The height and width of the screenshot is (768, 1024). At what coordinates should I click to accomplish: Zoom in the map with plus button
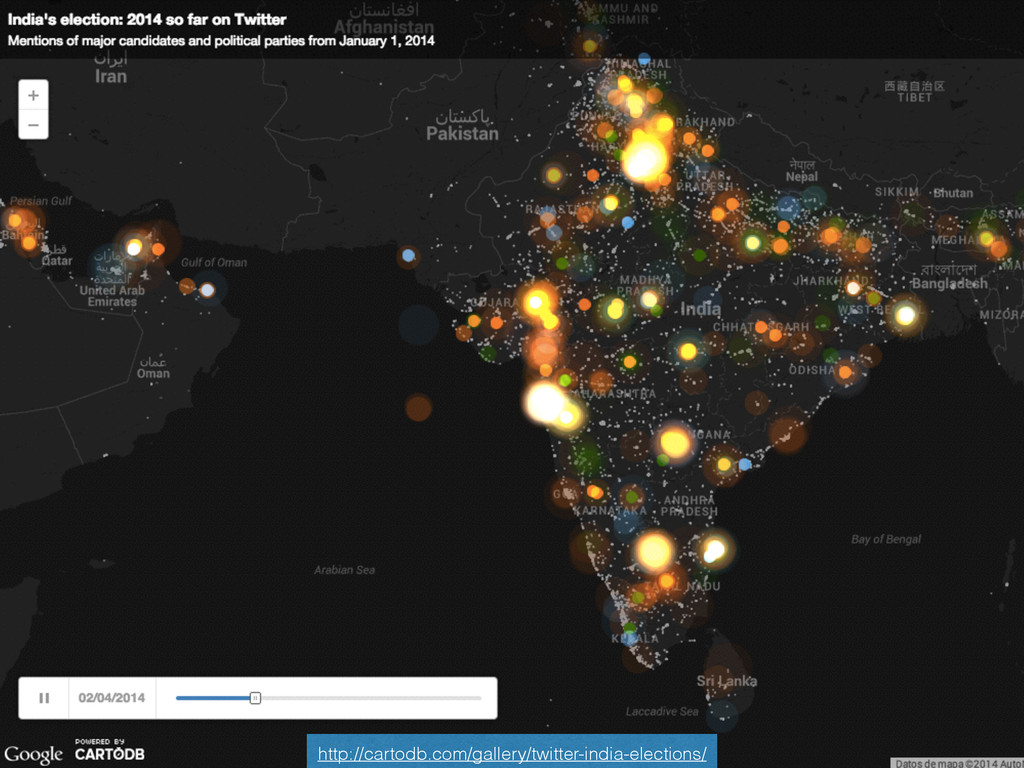33,95
